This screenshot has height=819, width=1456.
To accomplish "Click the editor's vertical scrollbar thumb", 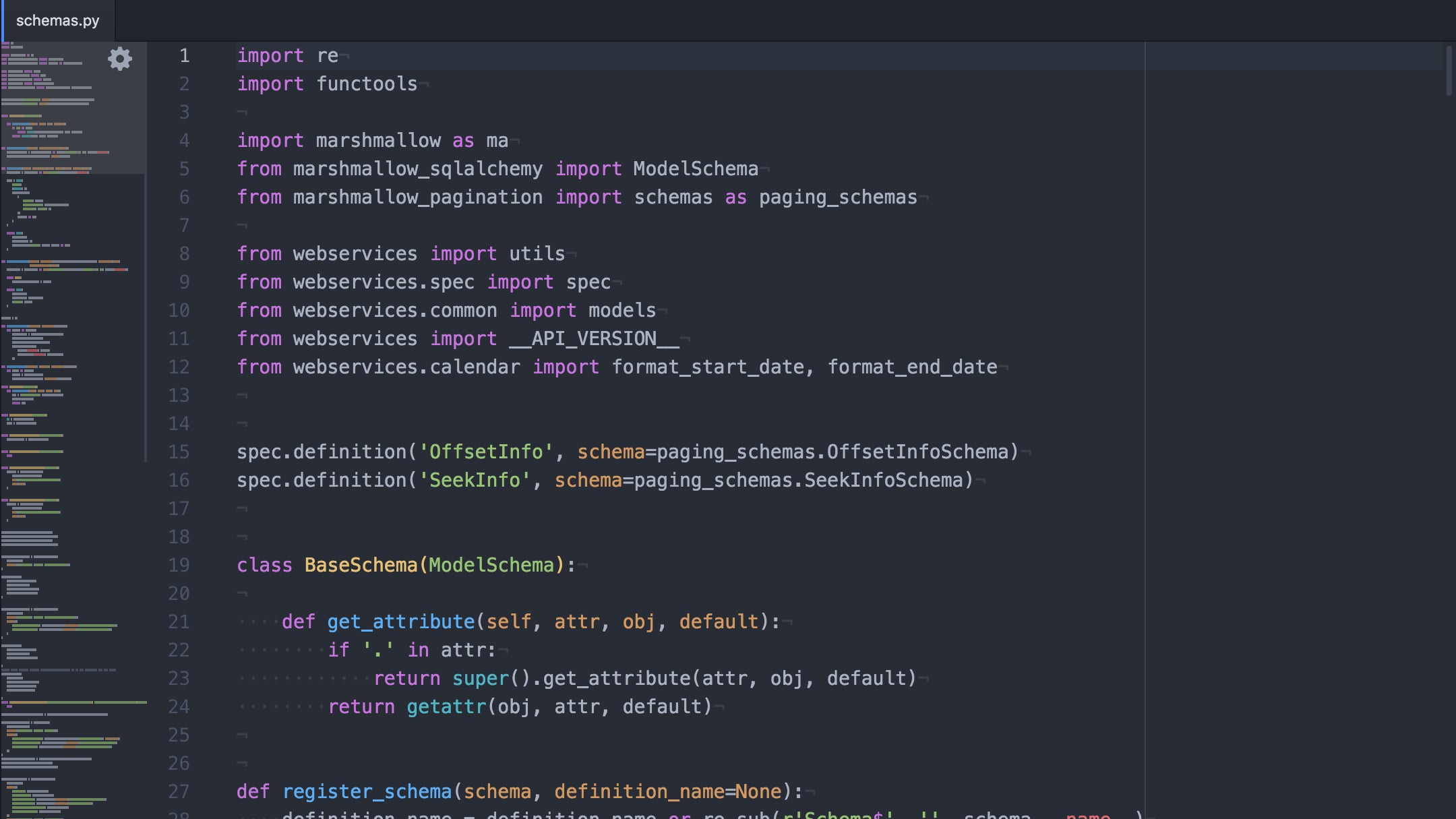I will [x=1449, y=70].
